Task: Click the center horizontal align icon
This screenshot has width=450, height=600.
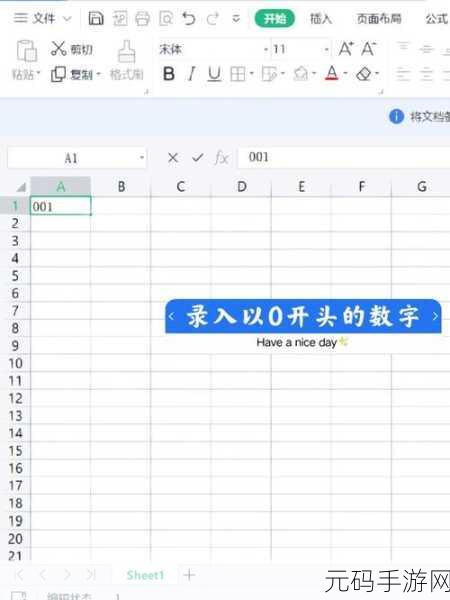Action: [x=426, y=74]
